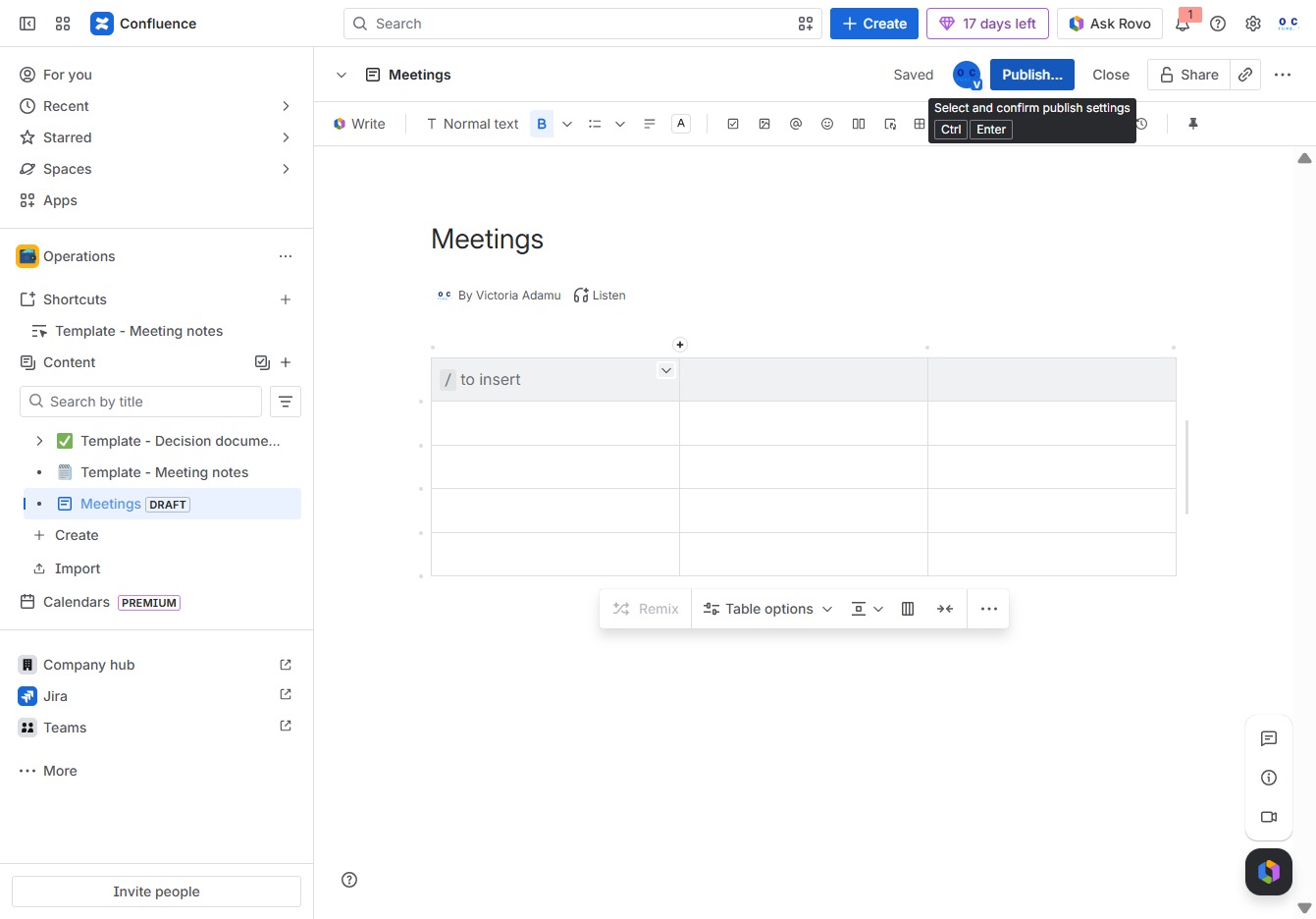
Task: Filter the content tree list
Action: 286,402
